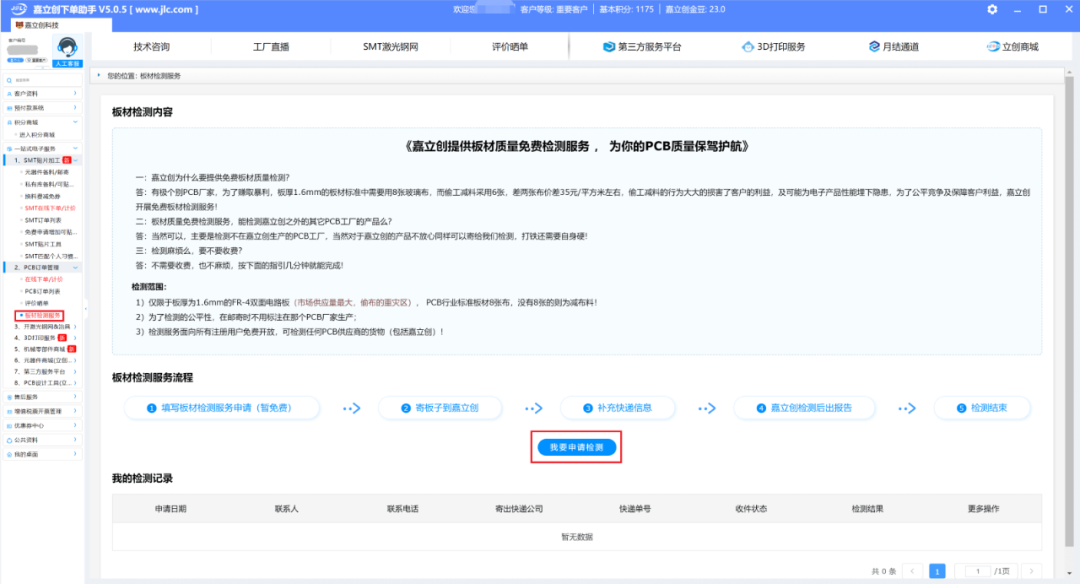Image resolution: width=1080 pixels, height=584 pixels.
Task: Go to the previous page of records
Action: pos(913,571)
